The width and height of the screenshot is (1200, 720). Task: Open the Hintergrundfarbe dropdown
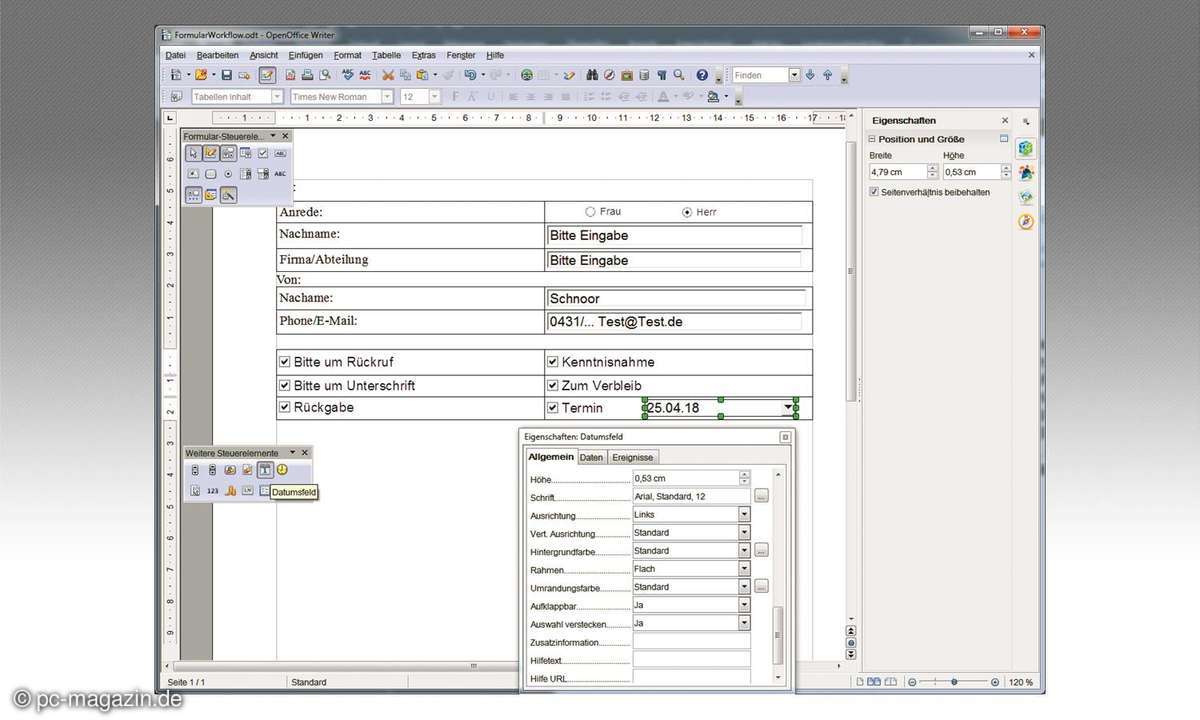coord(744,551)
